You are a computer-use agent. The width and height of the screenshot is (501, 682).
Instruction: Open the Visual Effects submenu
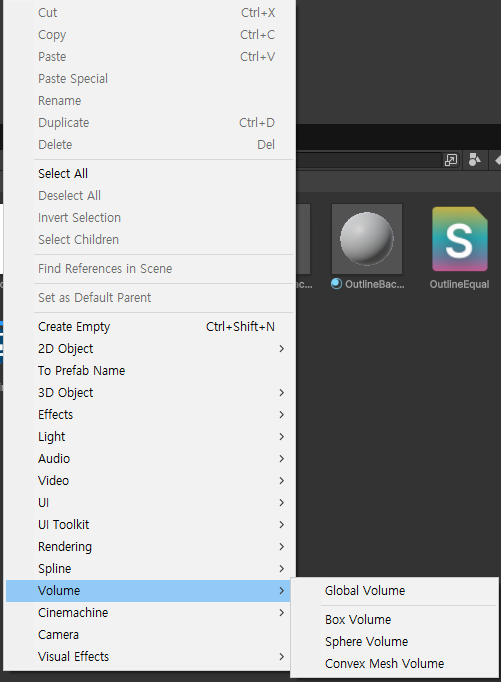tap(150, 657)
